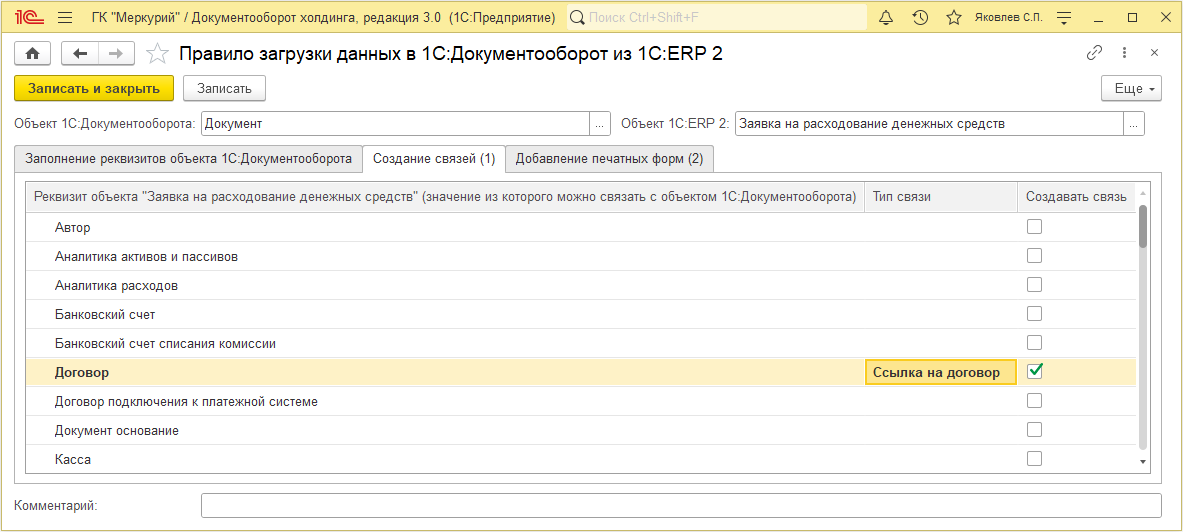1183x532 pixels.
Task: Click Записать и закрыть button
Action: click(94, 88)
